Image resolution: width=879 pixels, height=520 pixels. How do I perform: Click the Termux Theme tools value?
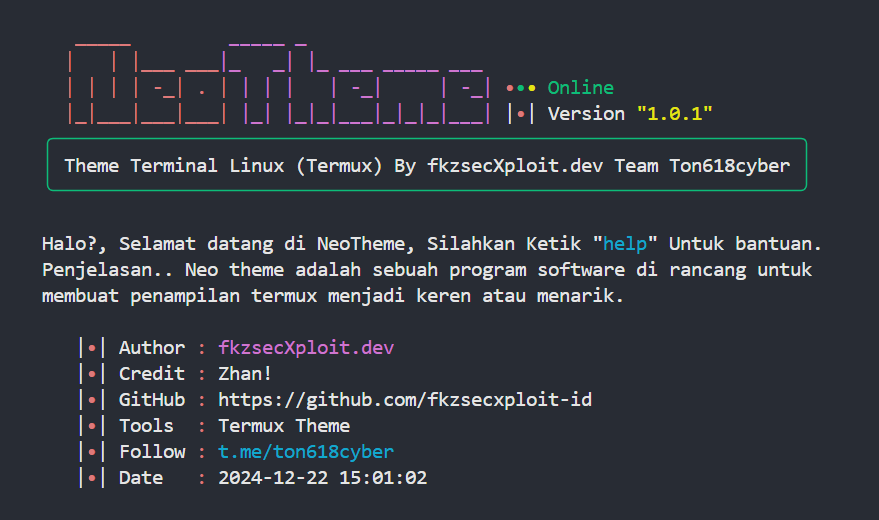click(284, 426)
